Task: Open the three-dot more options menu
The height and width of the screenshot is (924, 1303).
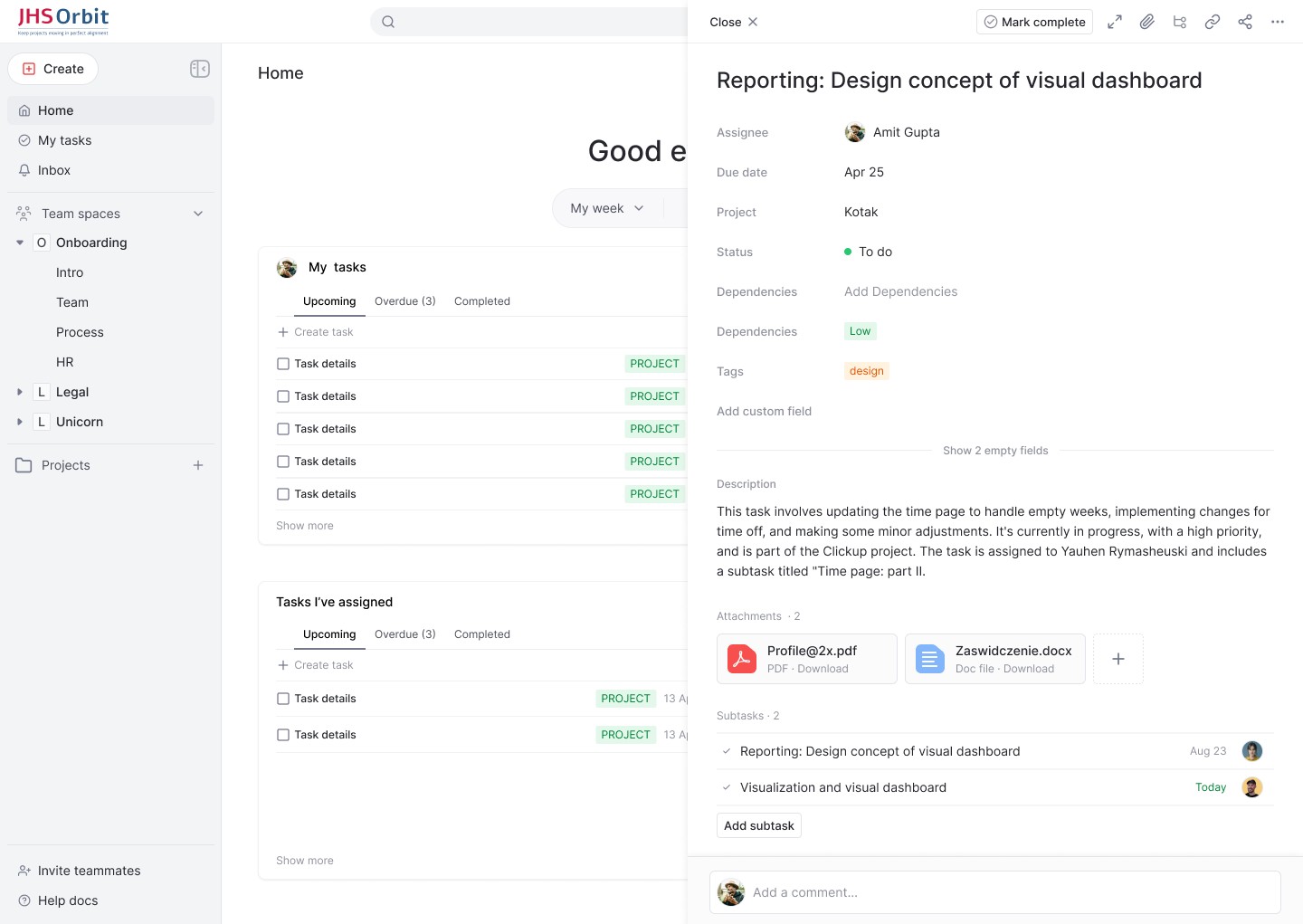Action: pyautogui.click(x=1278, y=22)
